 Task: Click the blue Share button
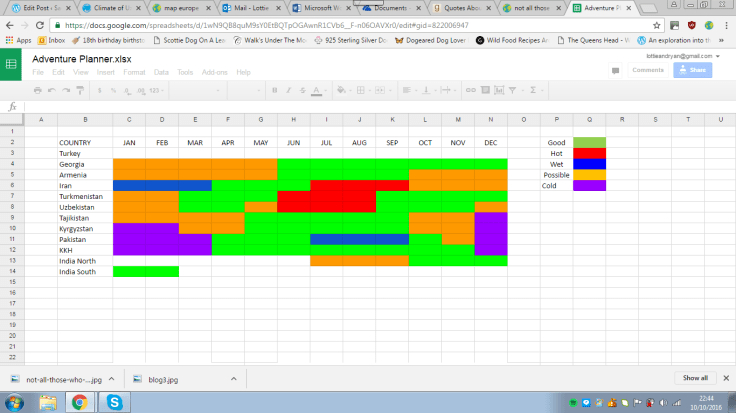tap(695, 70)
